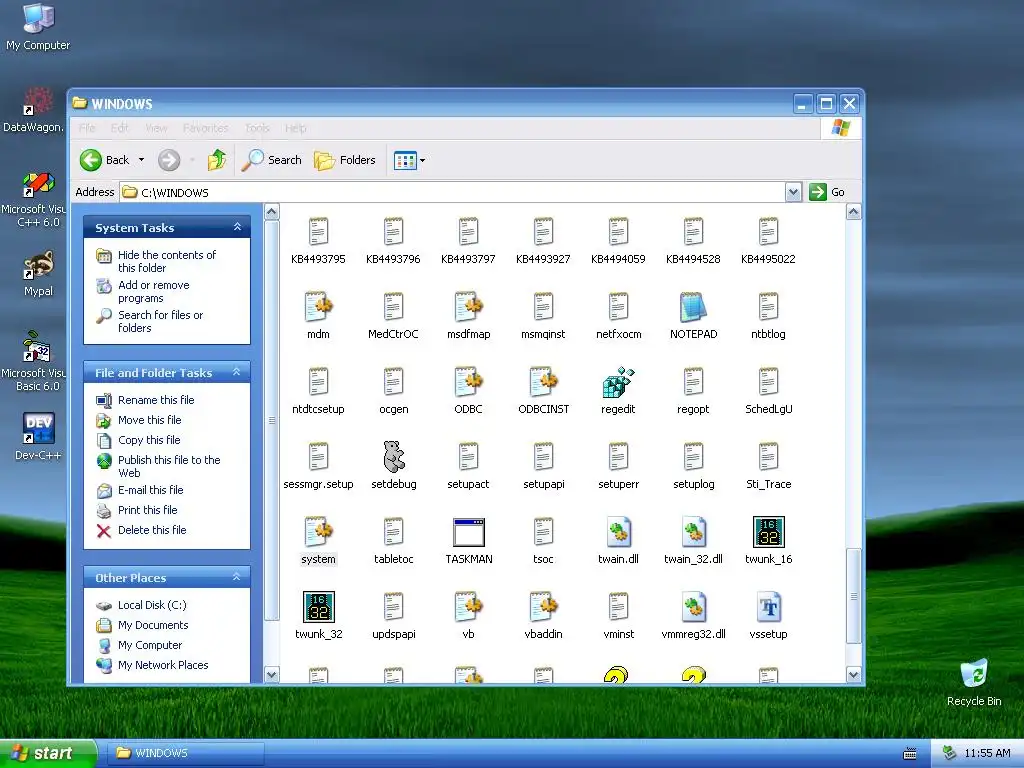Toggle the Folders pane button
This screenshot has width=1024, height=768.
[x=345, y=160]
